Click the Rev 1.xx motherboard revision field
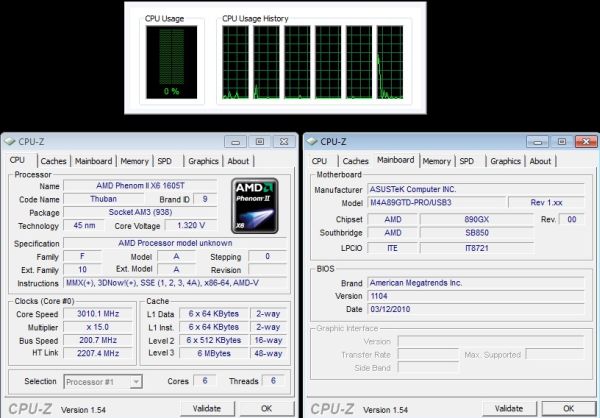The width and height of the screenshot is (600, 418). coord(546,202)
